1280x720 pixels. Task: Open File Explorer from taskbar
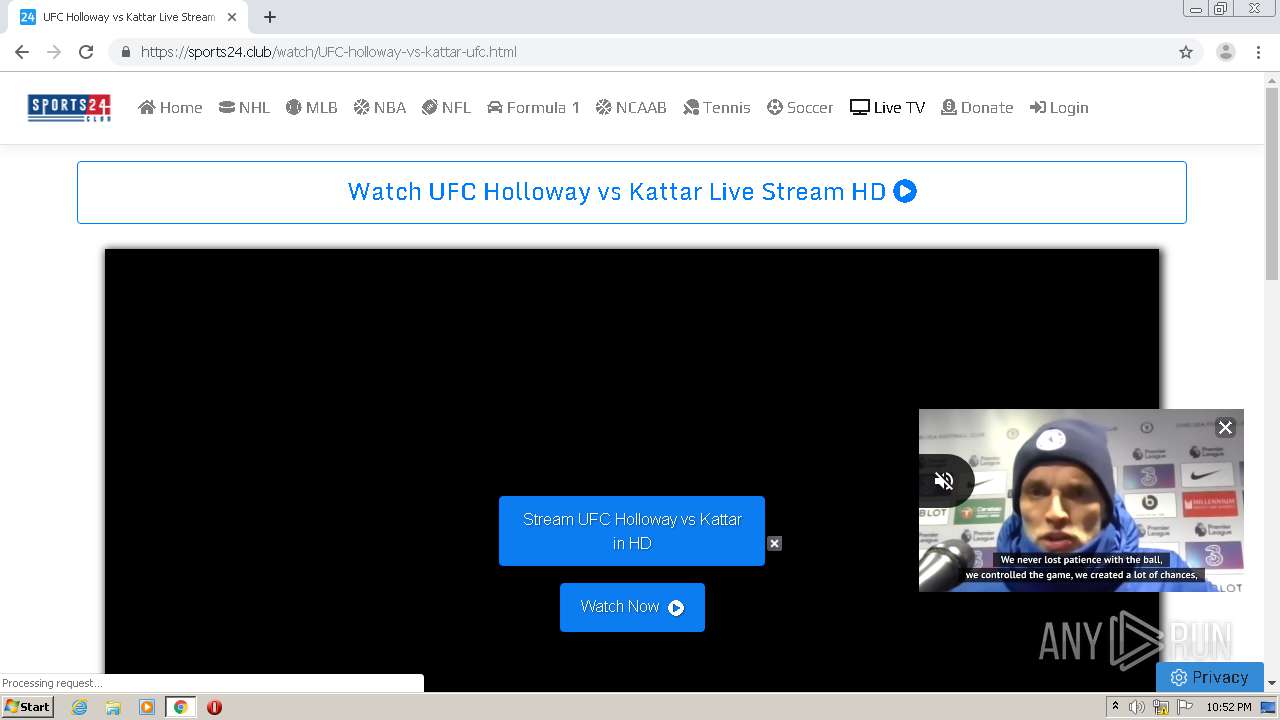(113, 707)
